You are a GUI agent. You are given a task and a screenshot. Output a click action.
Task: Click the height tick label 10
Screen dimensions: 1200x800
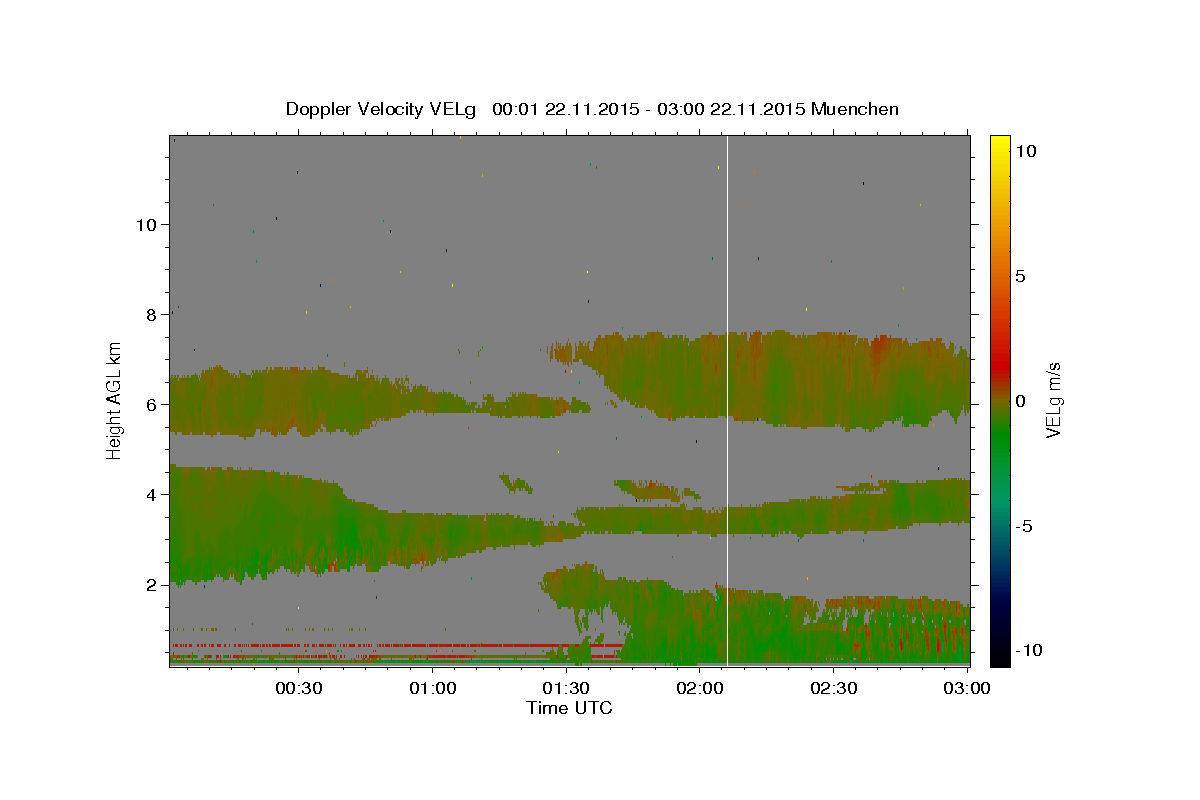147,224
